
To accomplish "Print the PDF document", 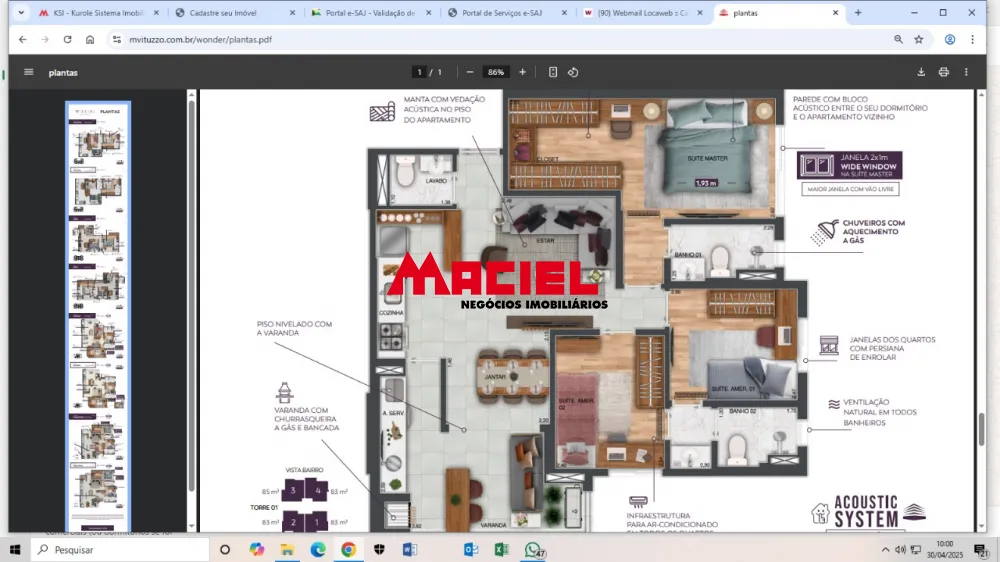I will point(944,72).
